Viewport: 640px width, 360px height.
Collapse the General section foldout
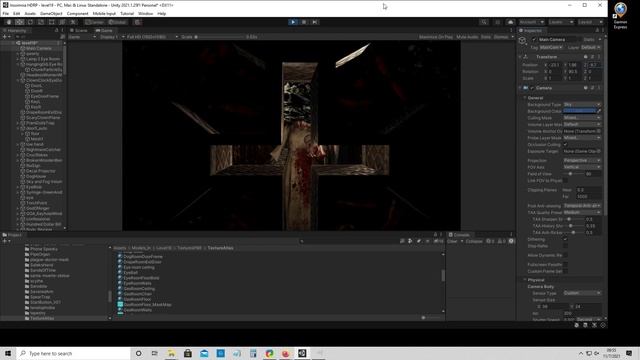point(525,98)
